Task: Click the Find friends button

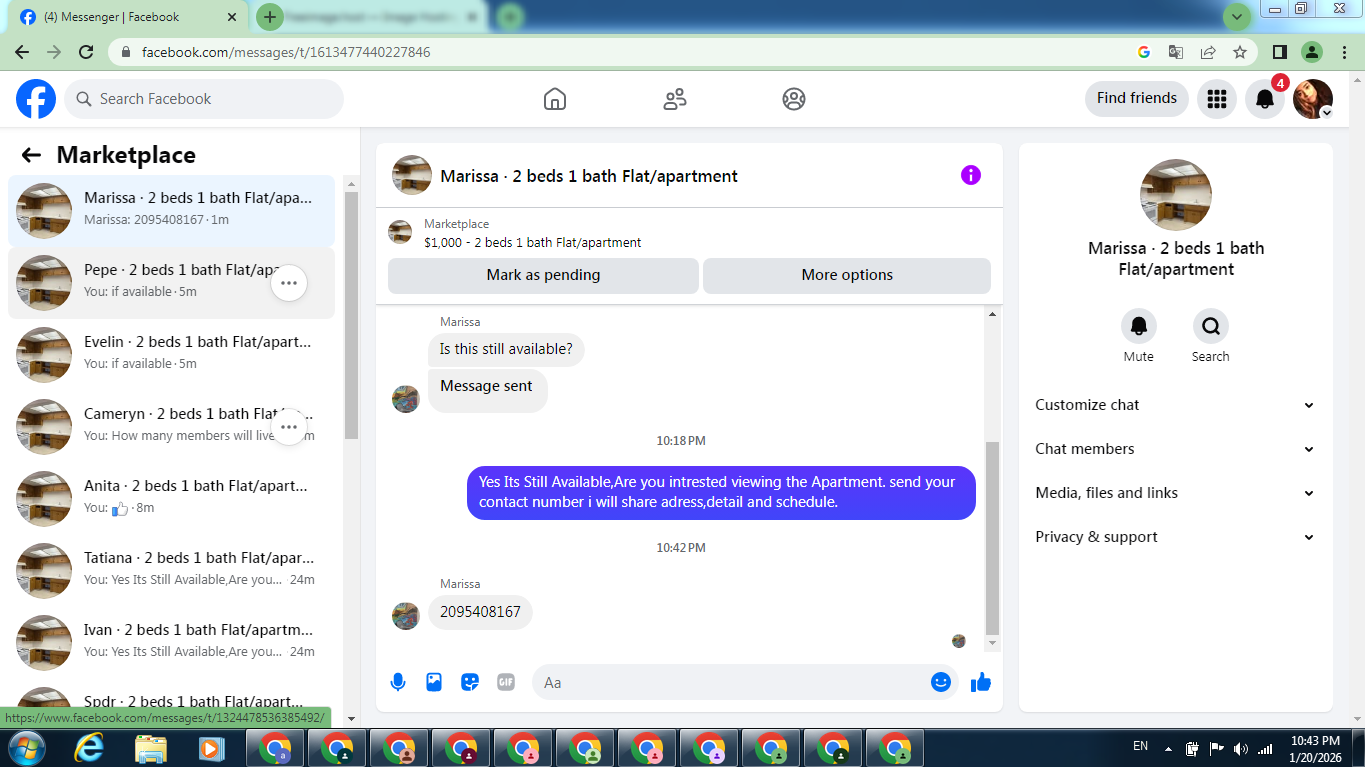Action: tap(1137, 98)
